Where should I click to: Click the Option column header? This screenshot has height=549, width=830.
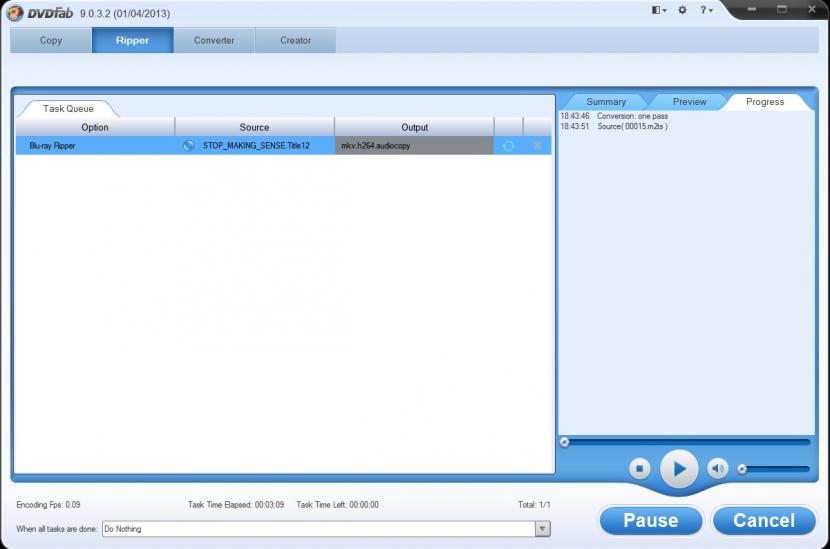(x=95, y=127)
